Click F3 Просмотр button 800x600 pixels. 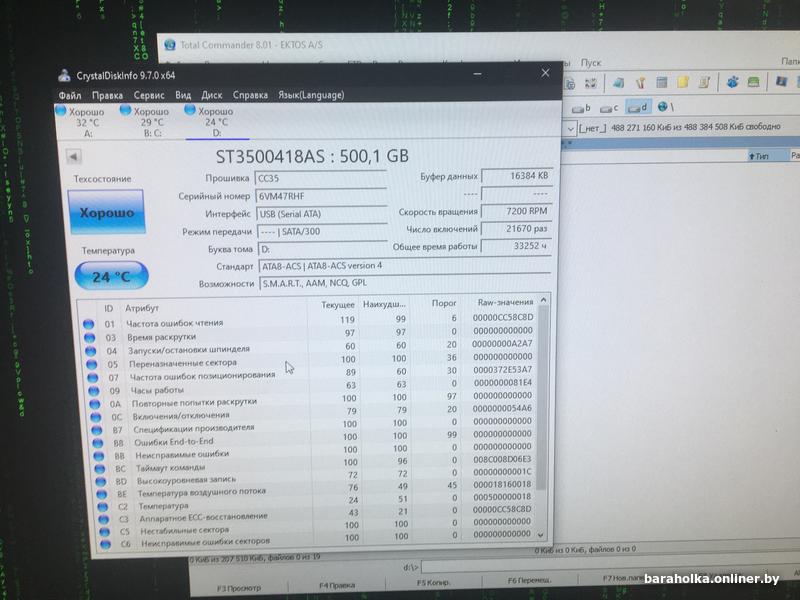tap(239, 588)
